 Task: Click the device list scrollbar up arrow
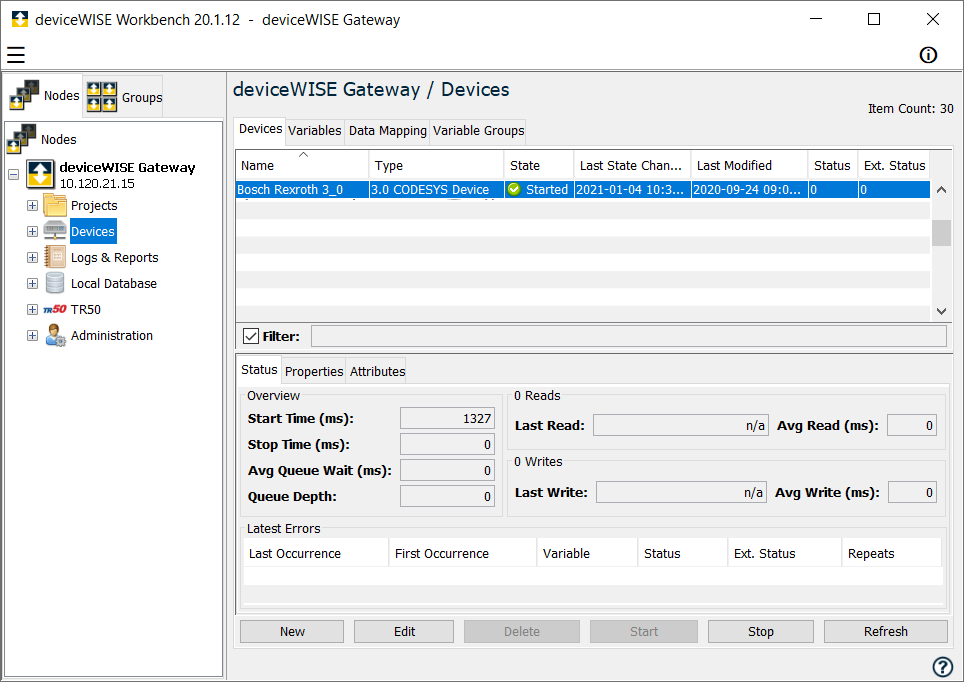[941, 190]
